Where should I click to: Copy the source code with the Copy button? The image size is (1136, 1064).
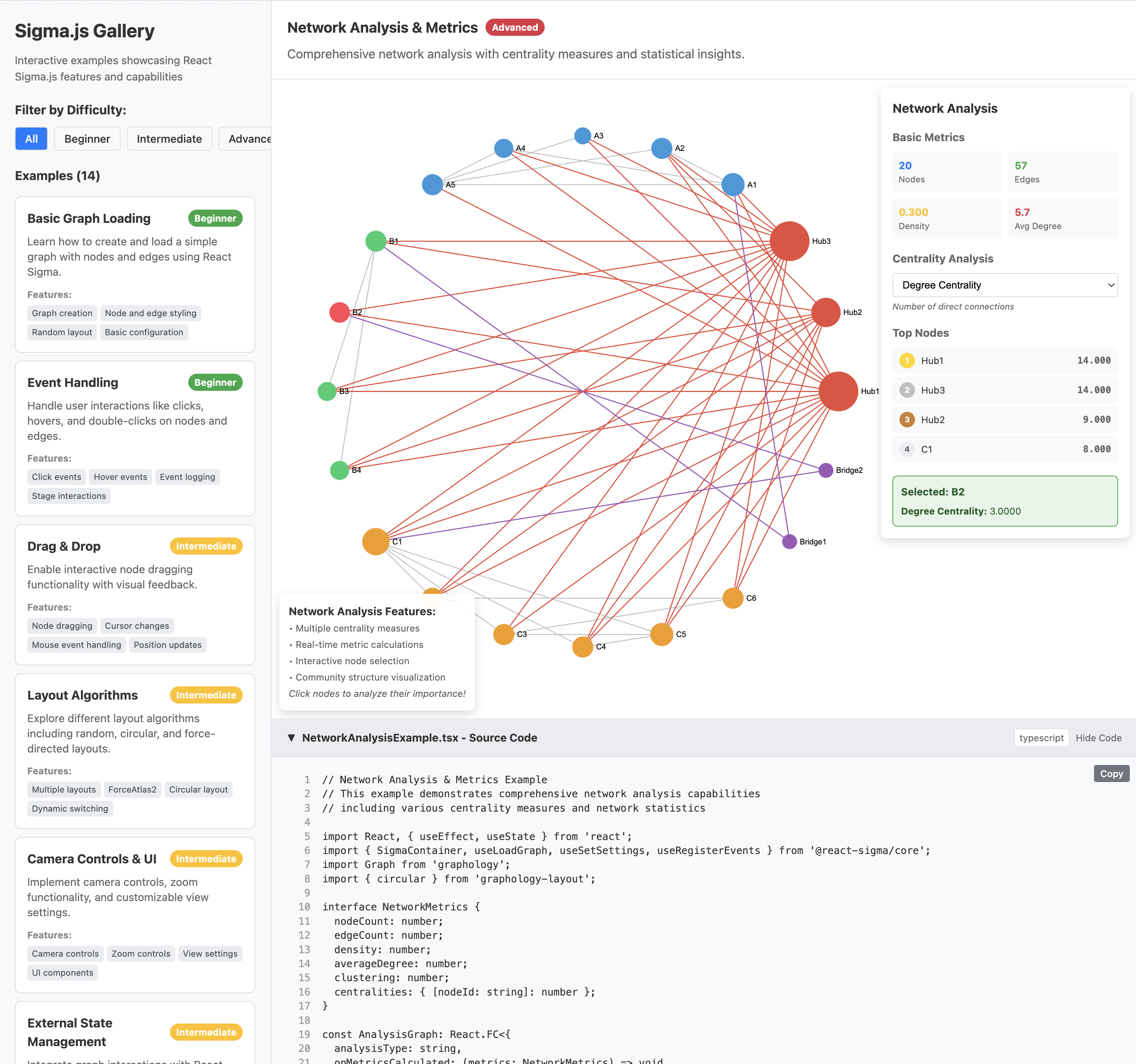click(x=1111, y=773)
